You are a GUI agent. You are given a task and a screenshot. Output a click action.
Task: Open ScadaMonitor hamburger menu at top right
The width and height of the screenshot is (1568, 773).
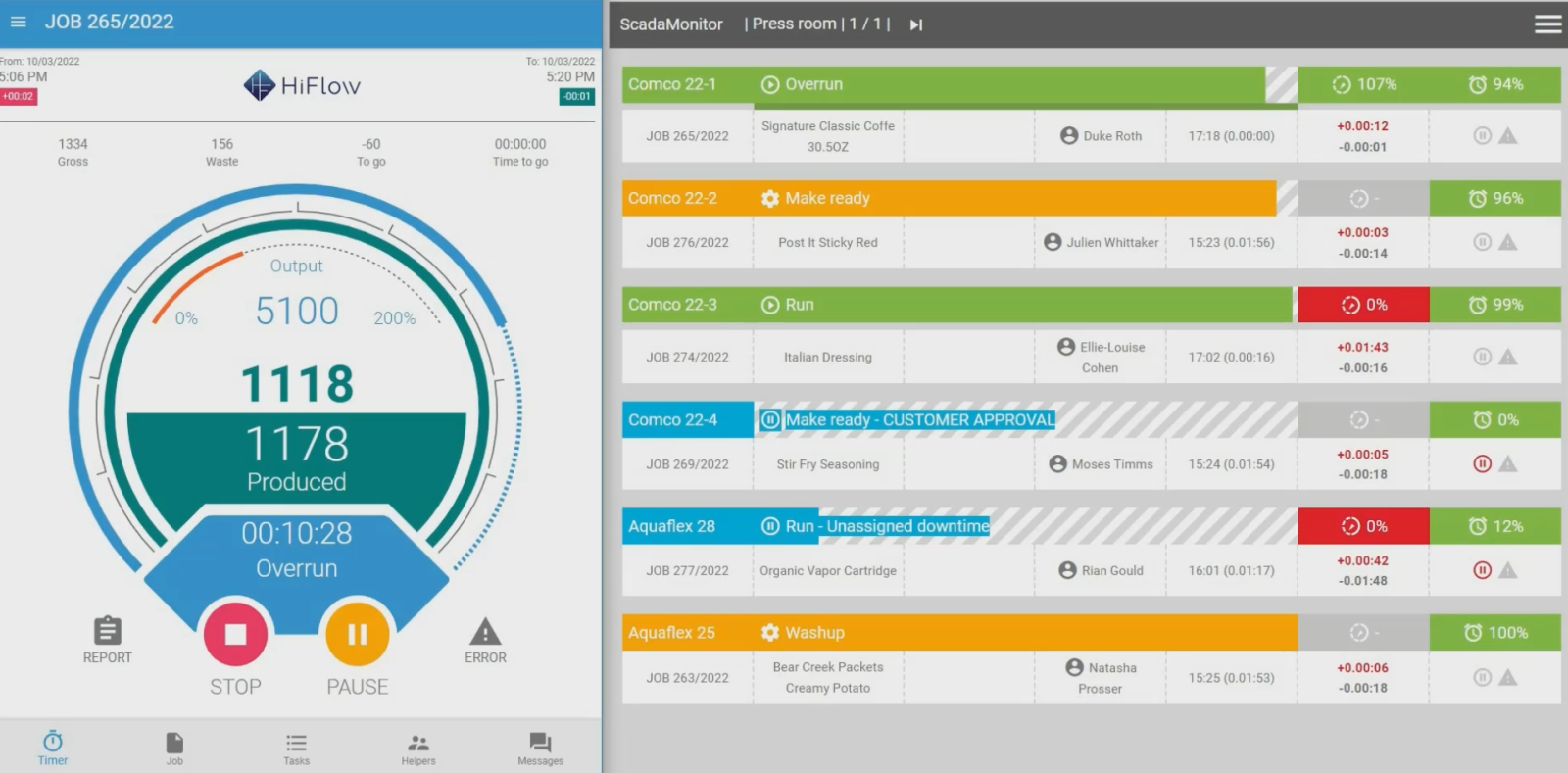click(1547, 24)
